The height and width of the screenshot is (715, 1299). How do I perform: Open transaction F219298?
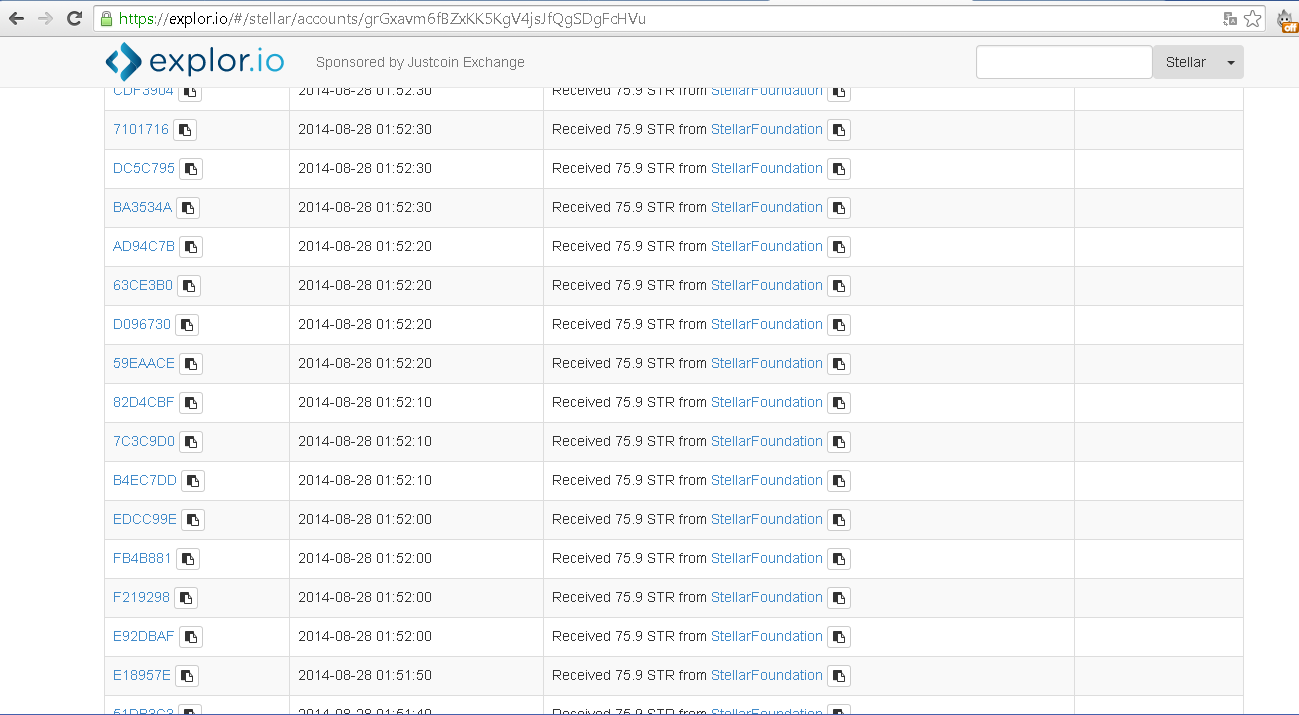click(x=141, y=597)
